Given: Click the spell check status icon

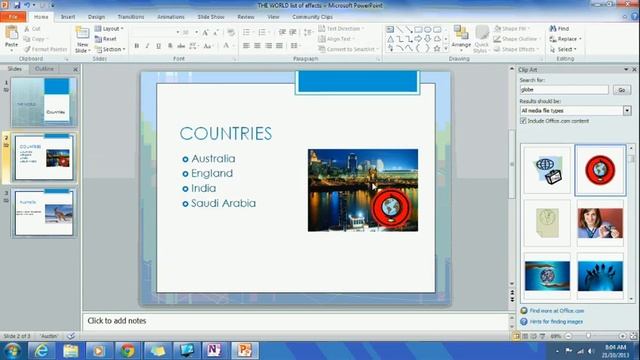Looking at the screenshot, I should click(x=71, y=336).
